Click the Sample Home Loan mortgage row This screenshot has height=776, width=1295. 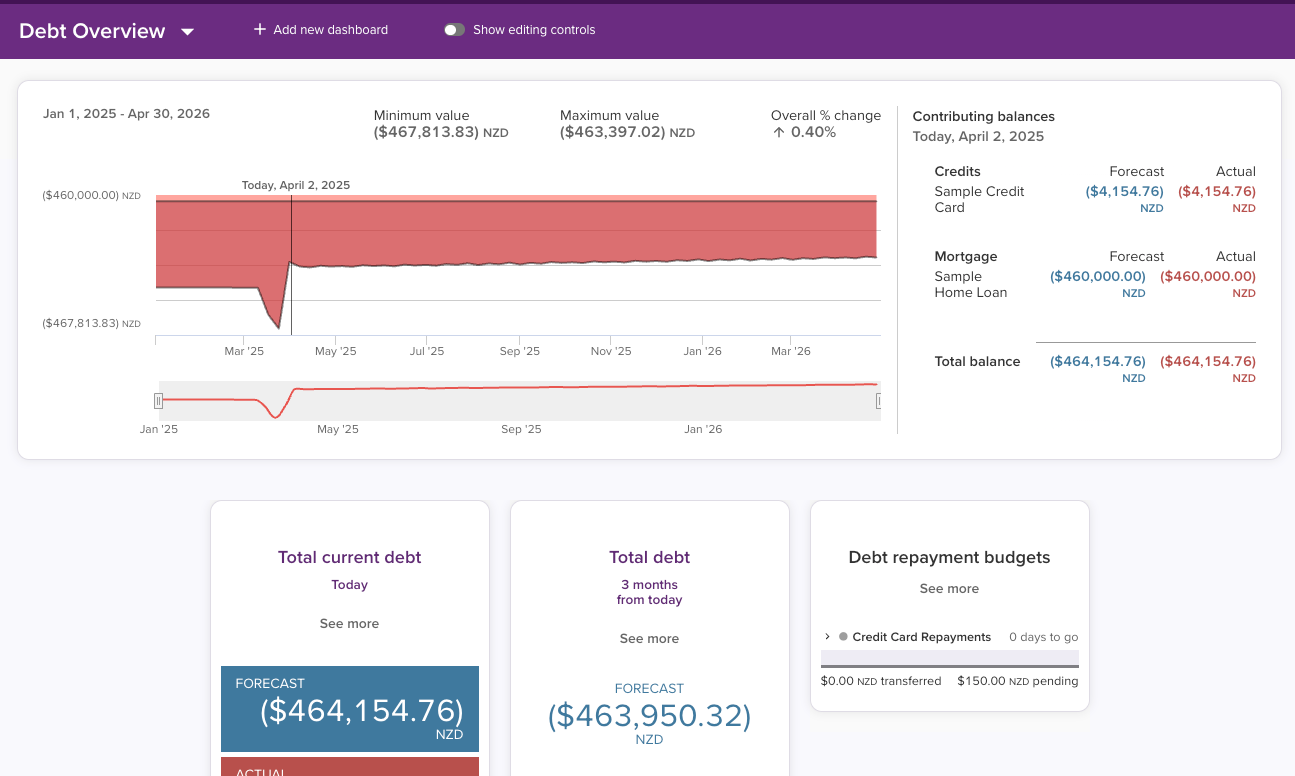click(x=1094, y=284)
